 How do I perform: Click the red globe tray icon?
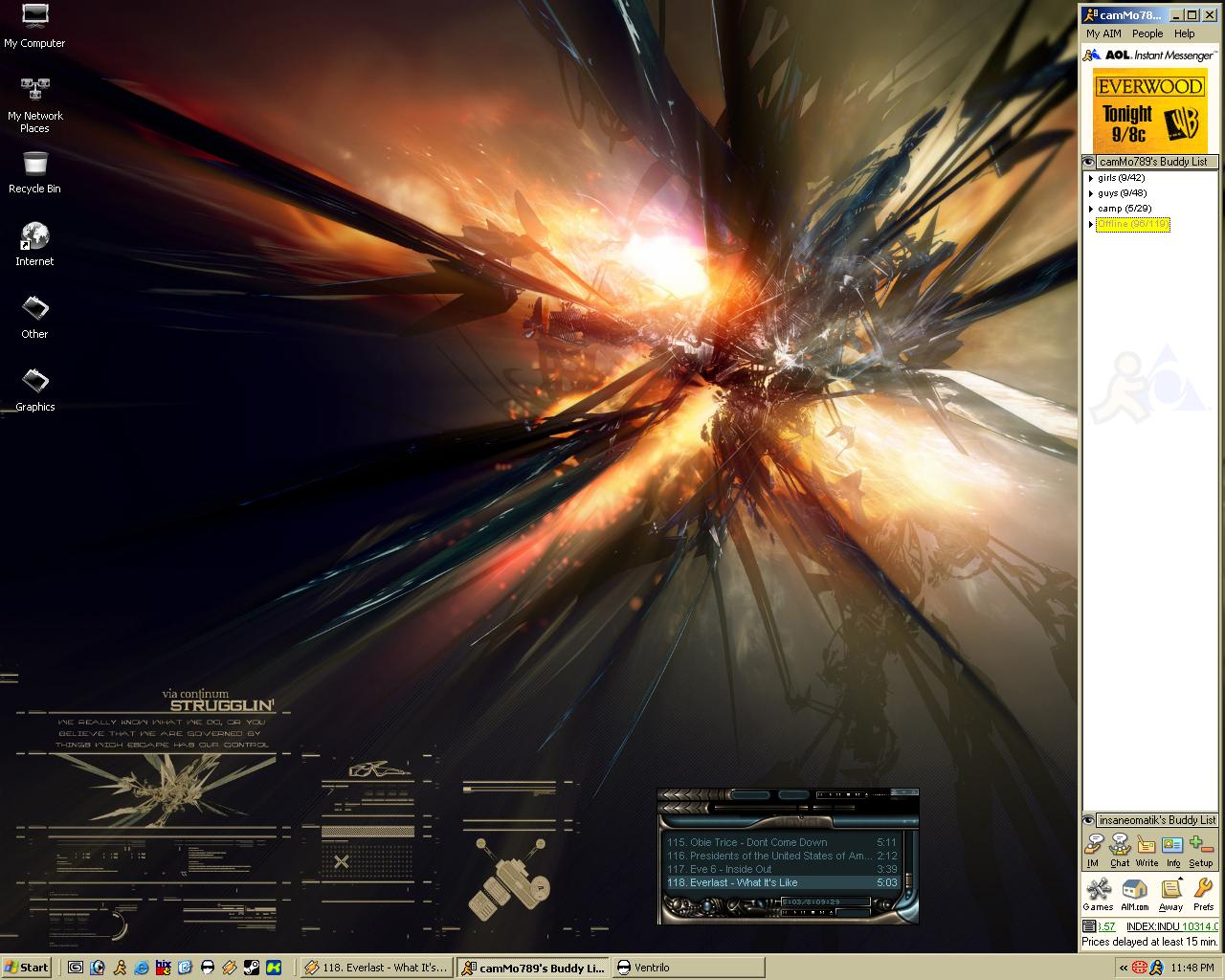[x=1139, y=968]
